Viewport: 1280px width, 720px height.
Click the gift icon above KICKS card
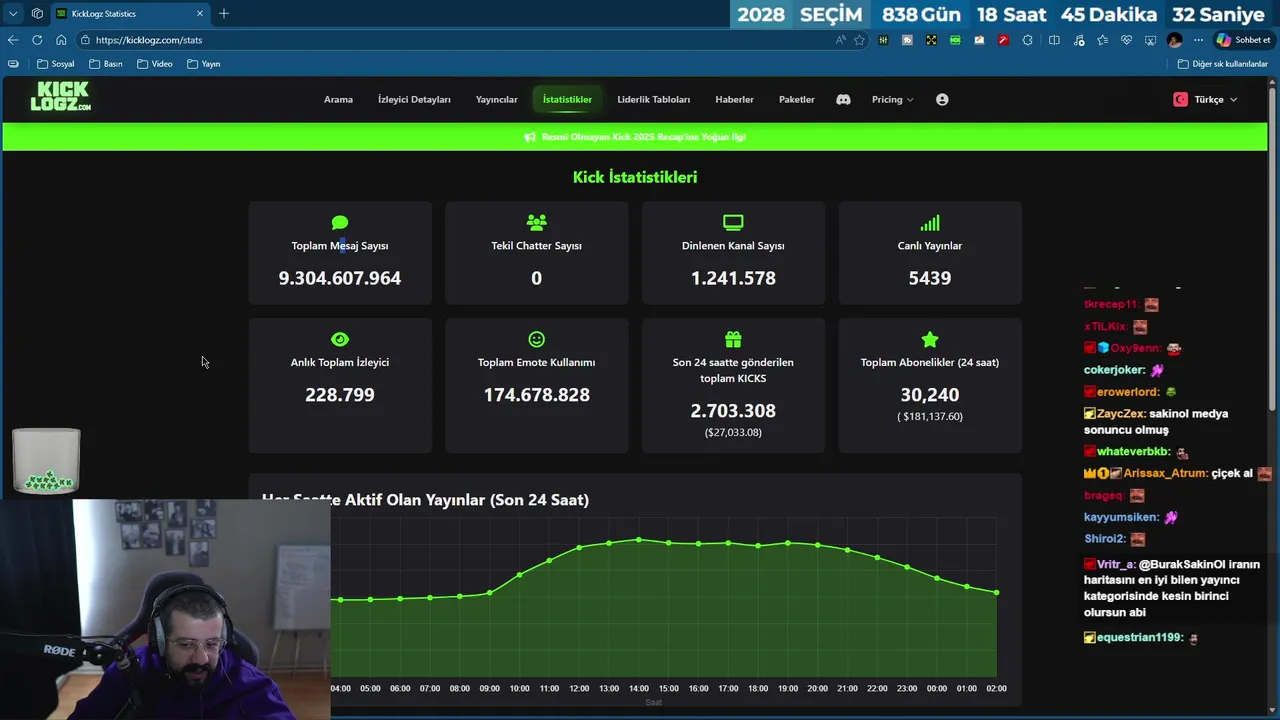click(x=733, y=339)
